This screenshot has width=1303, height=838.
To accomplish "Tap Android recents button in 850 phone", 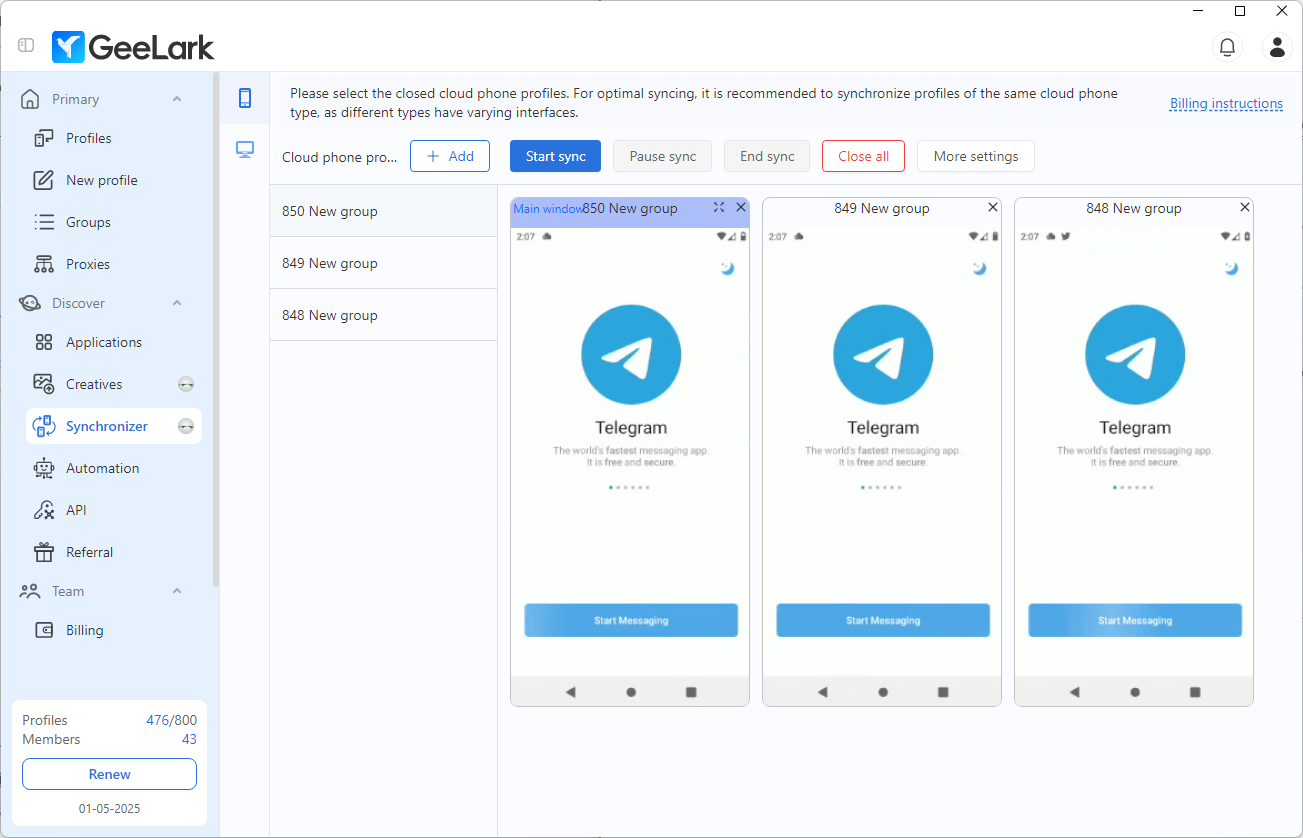I will coord(691,692).
